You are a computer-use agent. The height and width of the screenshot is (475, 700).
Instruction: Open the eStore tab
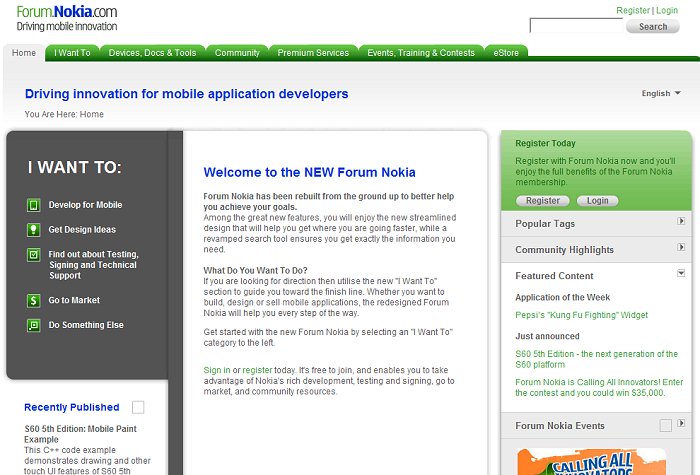(506, 53)
